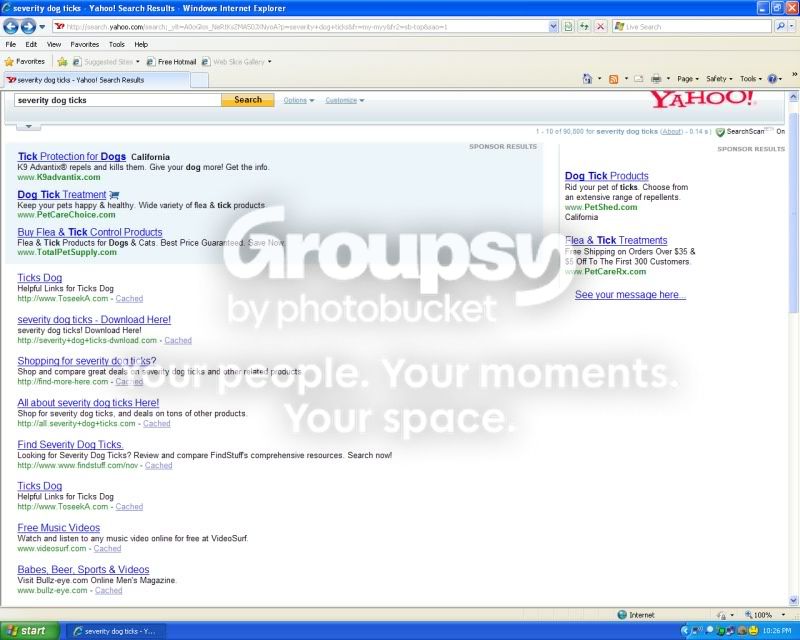Go back with the Back arrow button

point(11,26)
